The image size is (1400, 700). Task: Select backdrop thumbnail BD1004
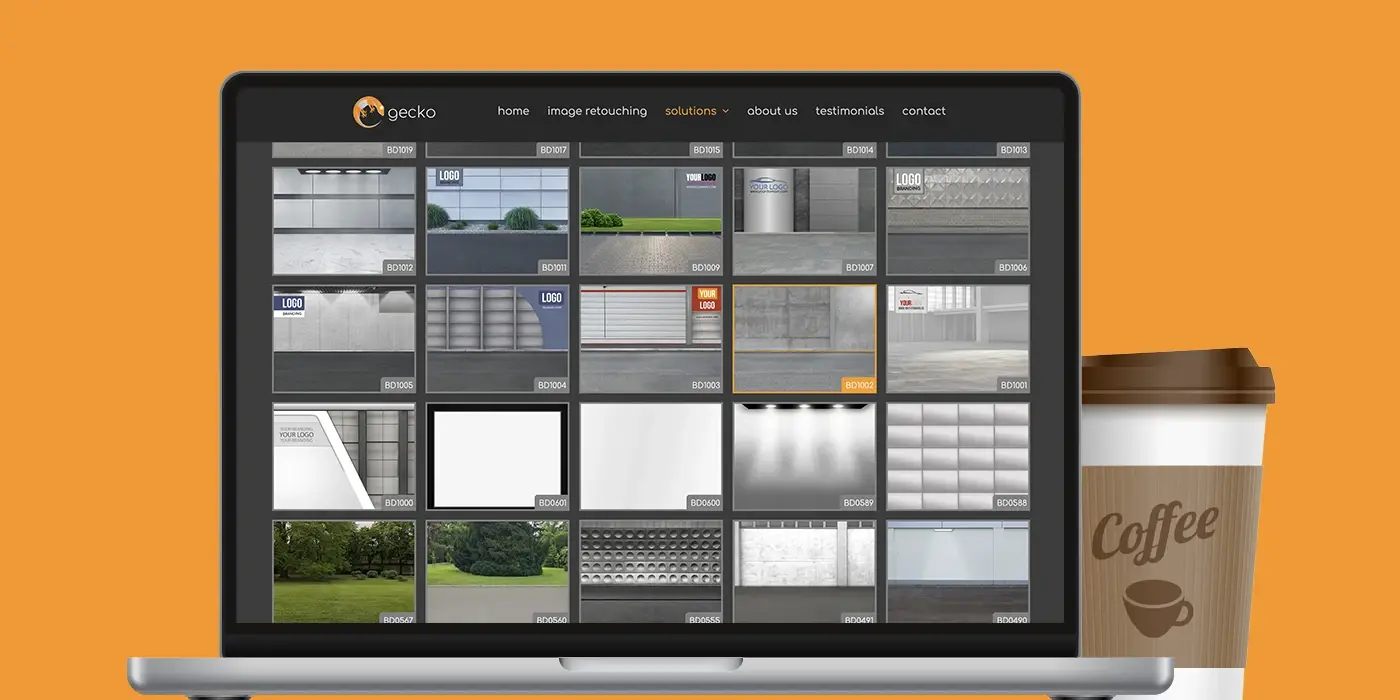(497, 339)
